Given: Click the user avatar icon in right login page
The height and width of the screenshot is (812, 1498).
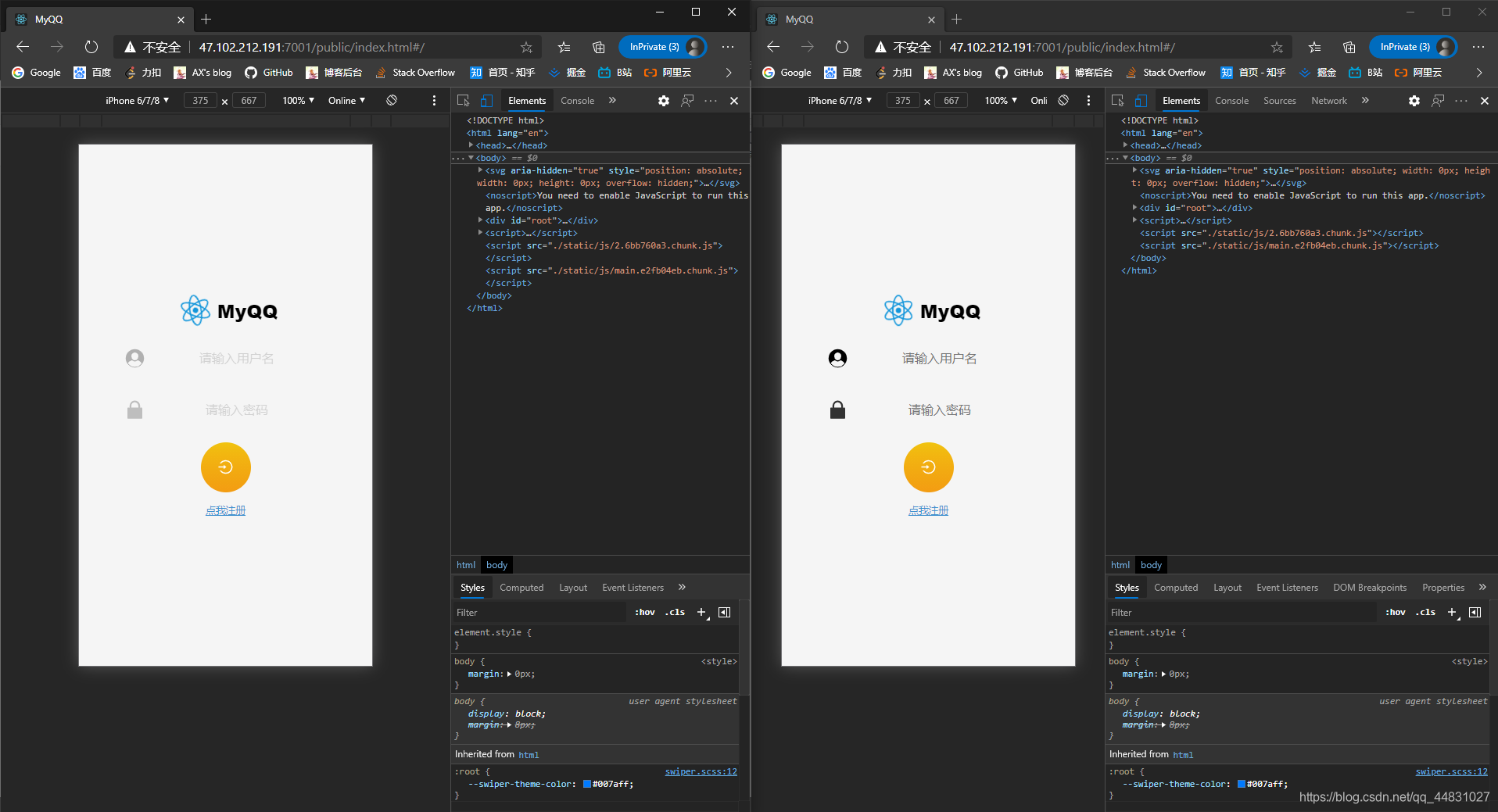Looking at the screenshot, I should click(837, 358).
